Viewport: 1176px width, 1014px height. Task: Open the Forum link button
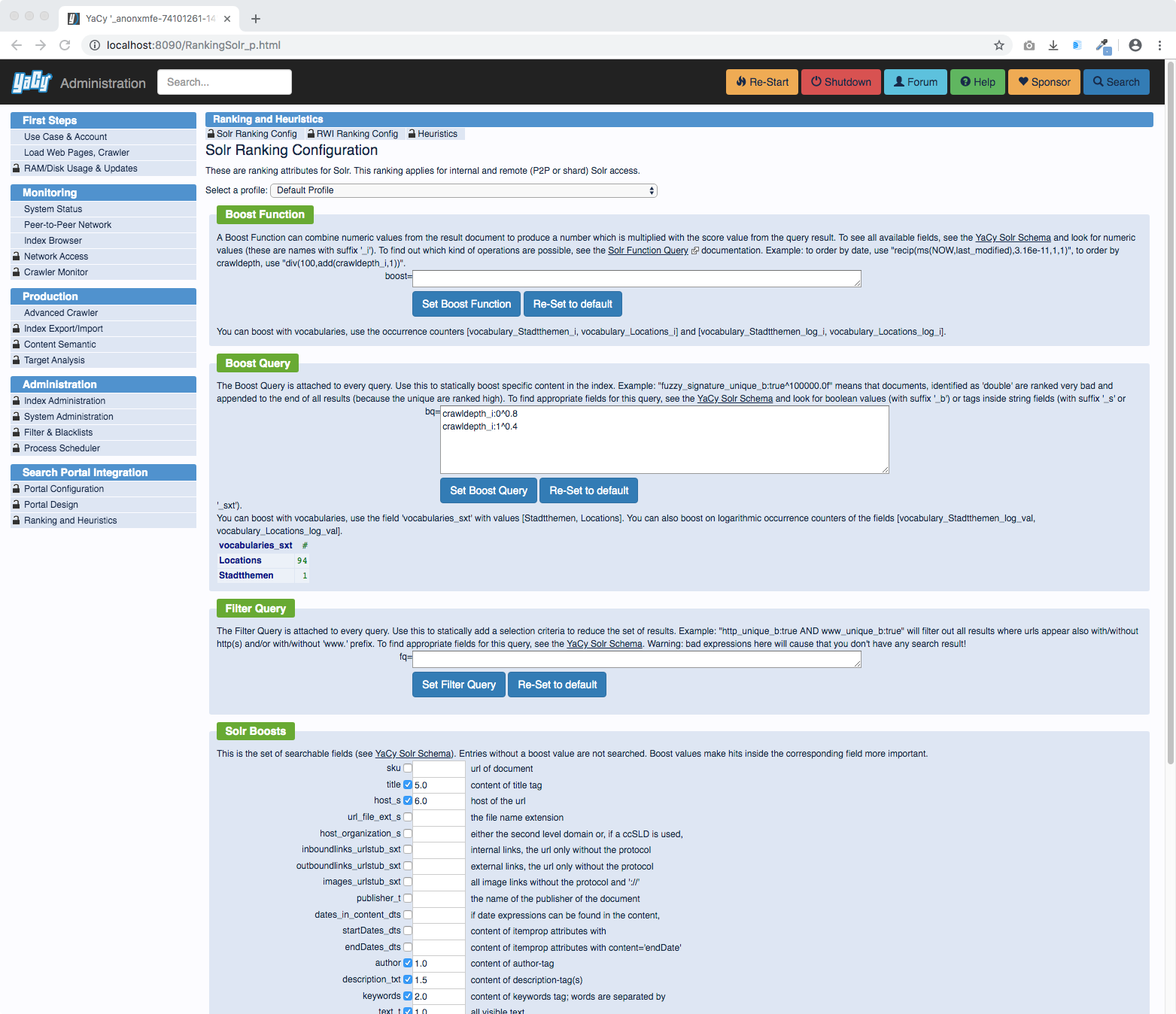[x=916, y=82]
